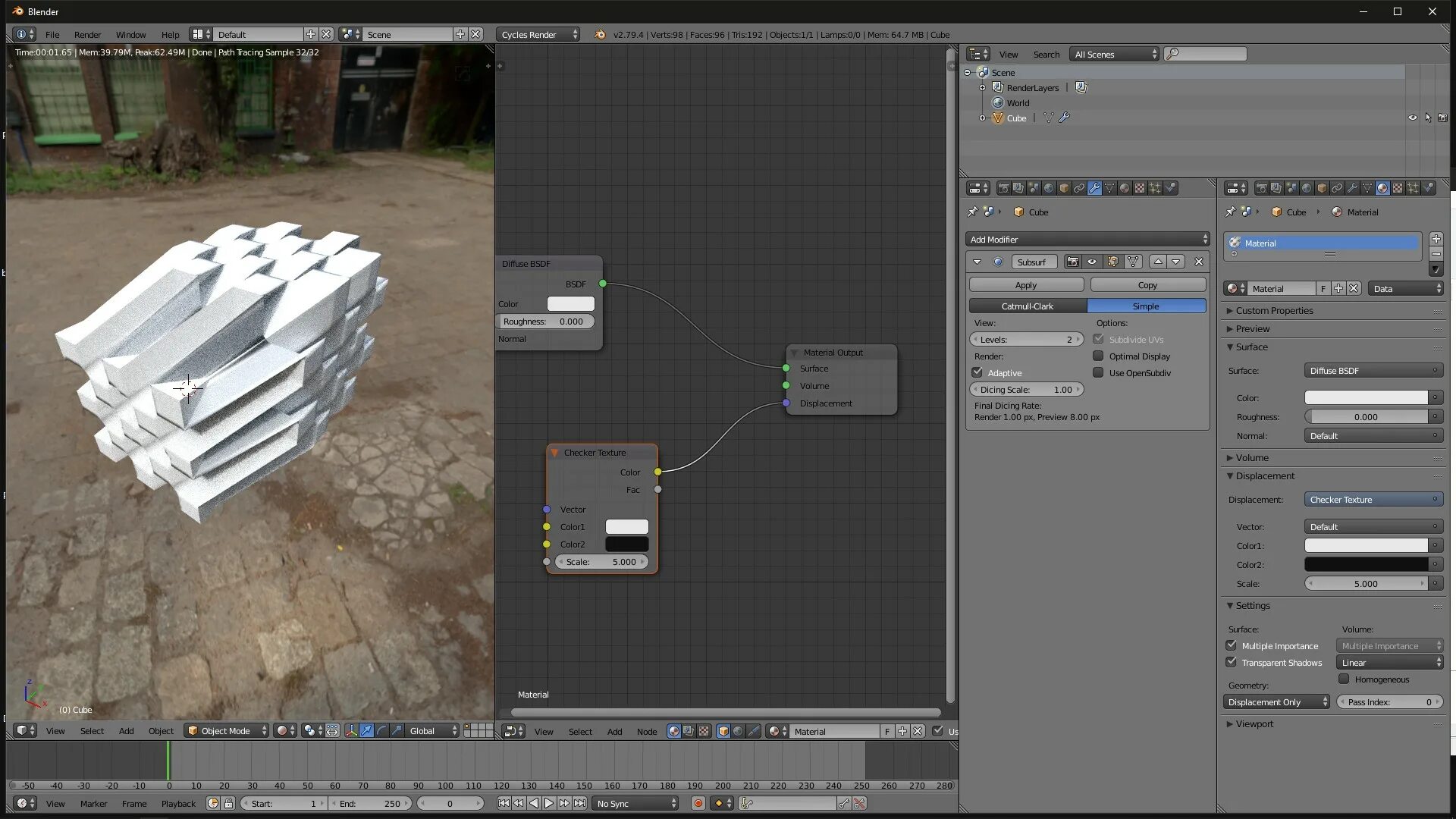
Task: Click Subsurf modifier render camera icon
Action: [x=1072, y=262]
